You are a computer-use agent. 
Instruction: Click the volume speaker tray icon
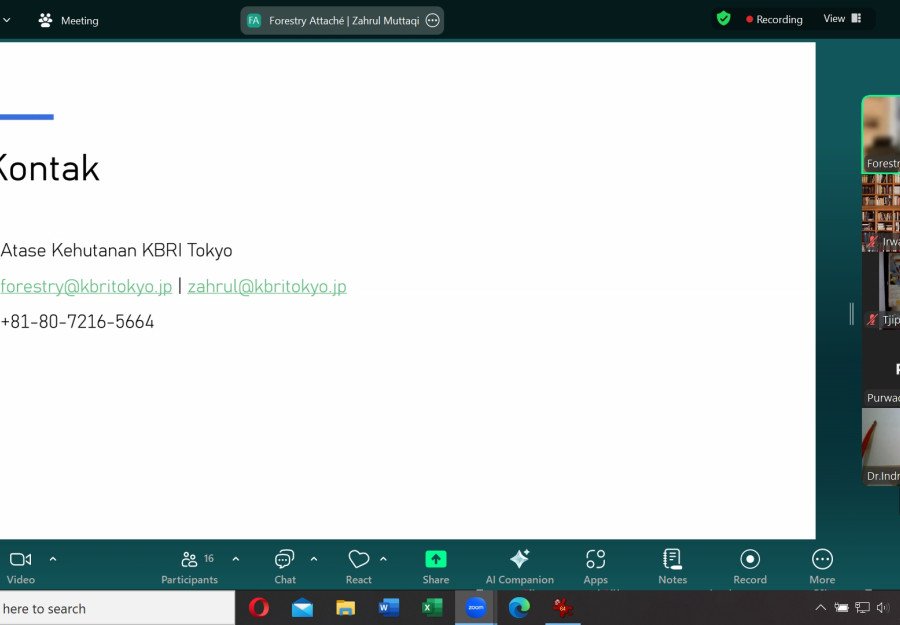(x=883, y=607)
